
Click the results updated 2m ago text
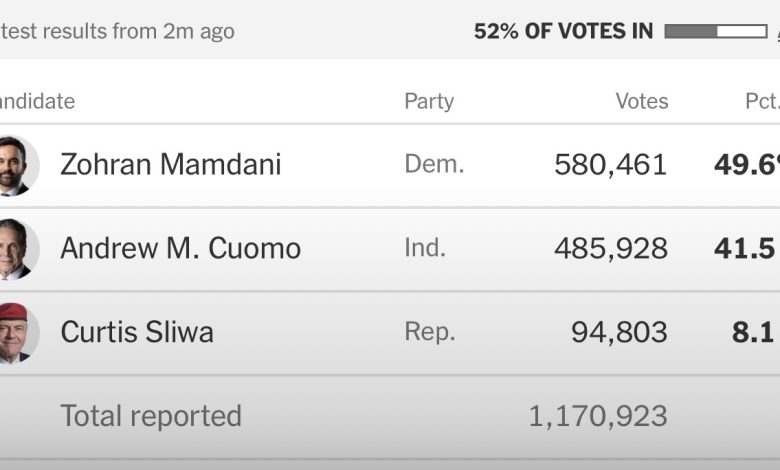(x=117, y=31)
